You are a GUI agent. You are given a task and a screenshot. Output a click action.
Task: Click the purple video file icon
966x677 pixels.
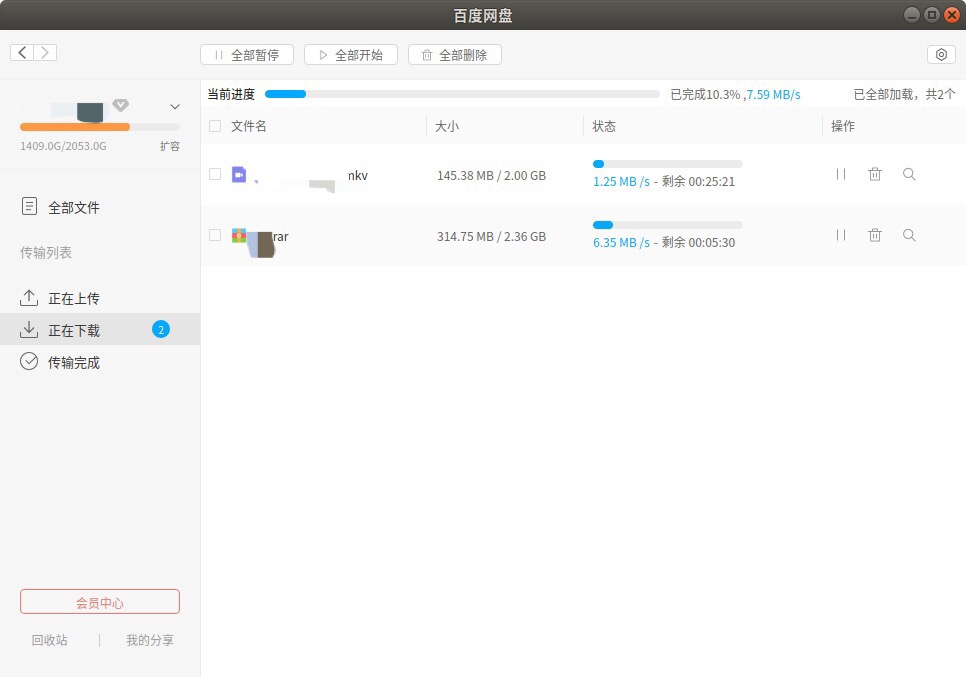coord(239,175)
